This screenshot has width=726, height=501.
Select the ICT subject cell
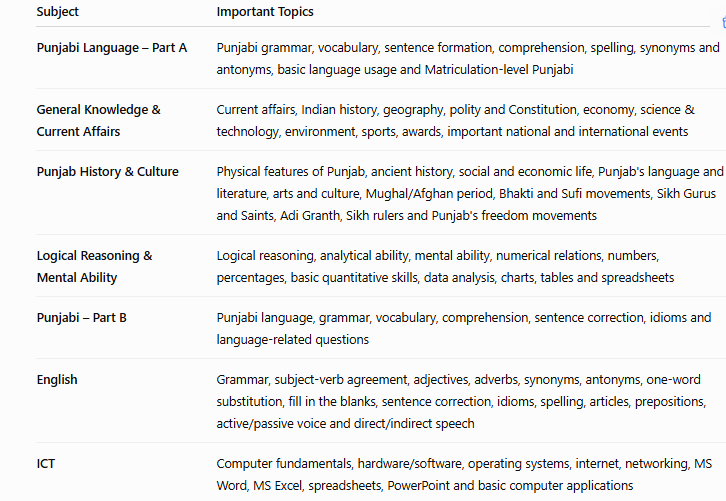pos(46,463)
